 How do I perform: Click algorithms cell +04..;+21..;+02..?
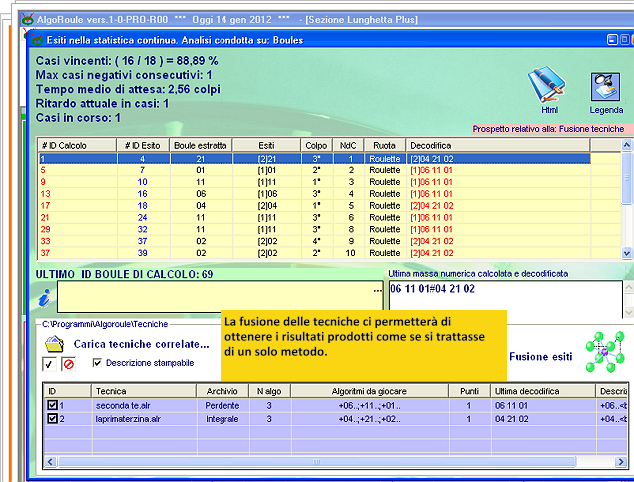(369, 419)
